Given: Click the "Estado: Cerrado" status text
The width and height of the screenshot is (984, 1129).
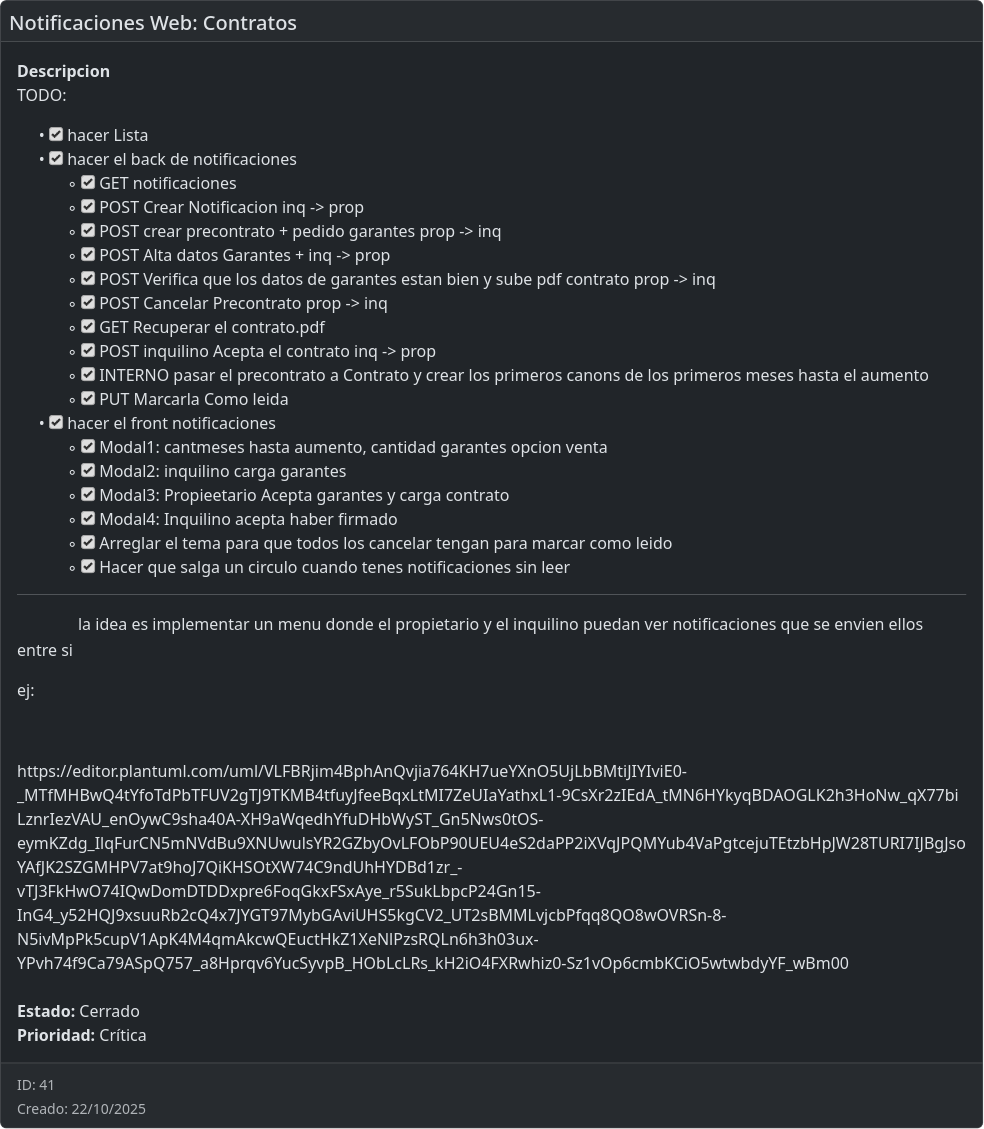Looking at the screenshot, I should point(78,1011).
